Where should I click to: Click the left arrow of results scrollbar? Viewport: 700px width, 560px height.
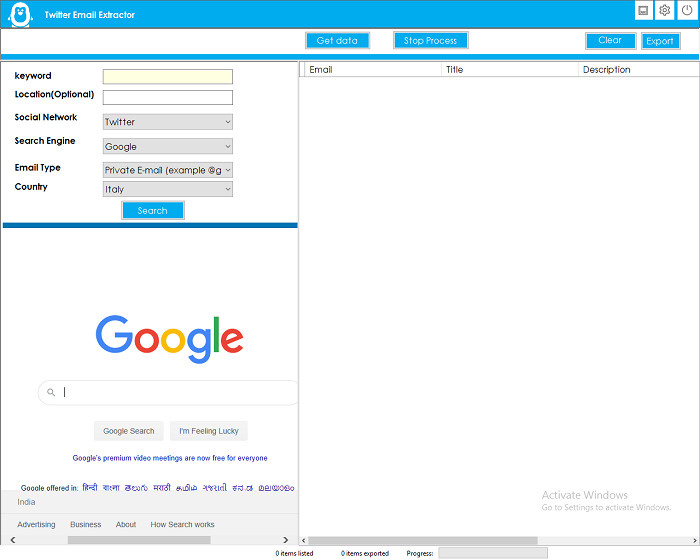[x=304, y=540]
